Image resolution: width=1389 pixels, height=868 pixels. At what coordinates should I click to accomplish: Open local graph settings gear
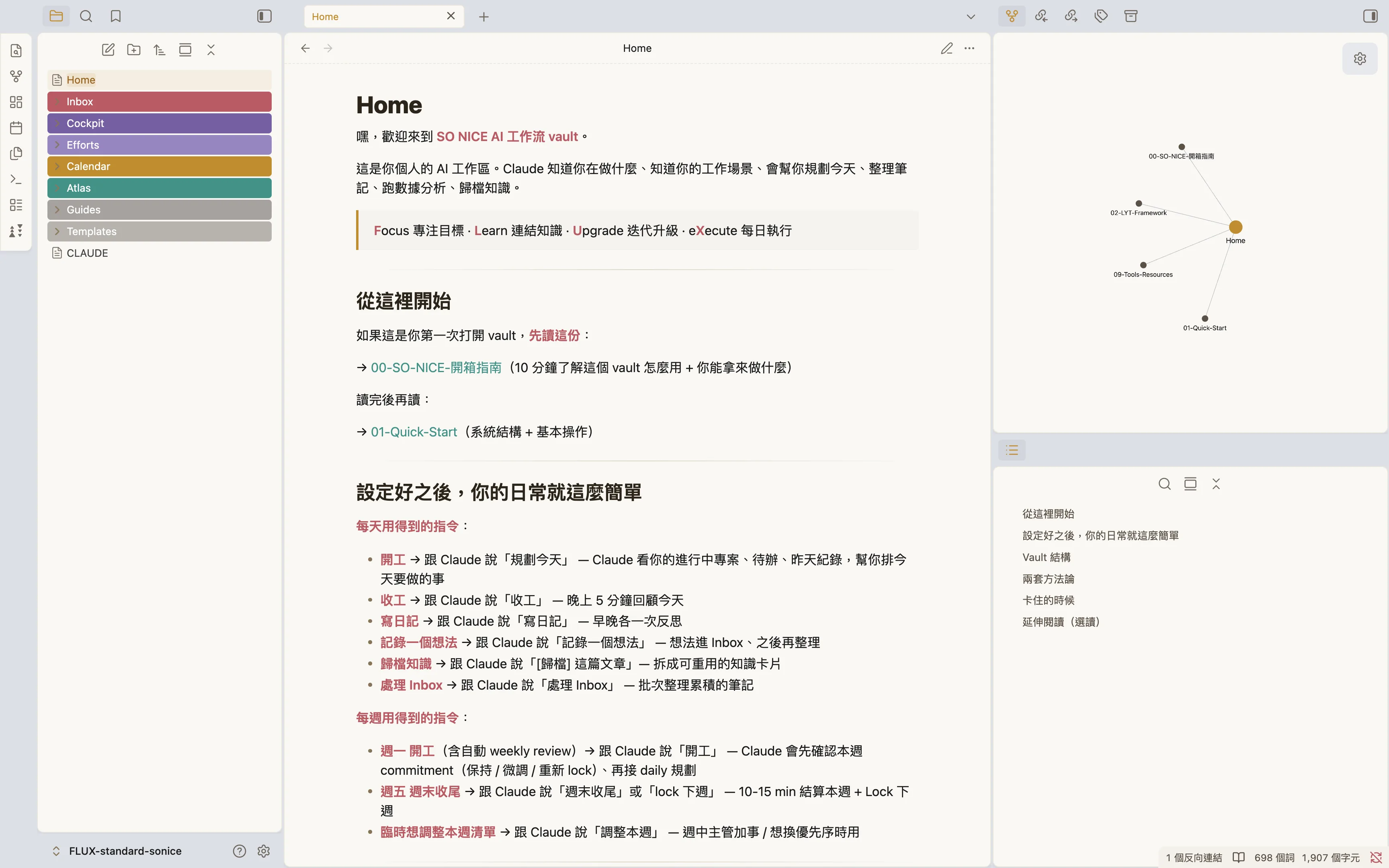tap(1360, 59)
